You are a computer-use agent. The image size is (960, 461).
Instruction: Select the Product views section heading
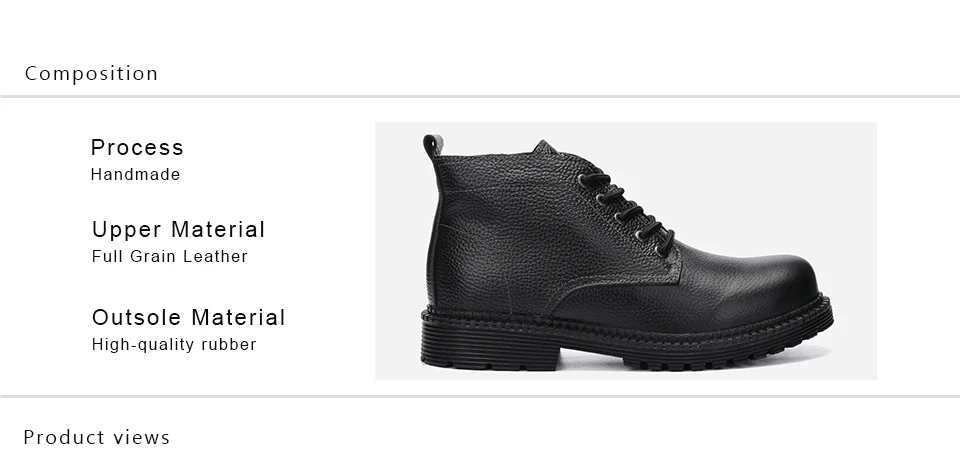97,437
